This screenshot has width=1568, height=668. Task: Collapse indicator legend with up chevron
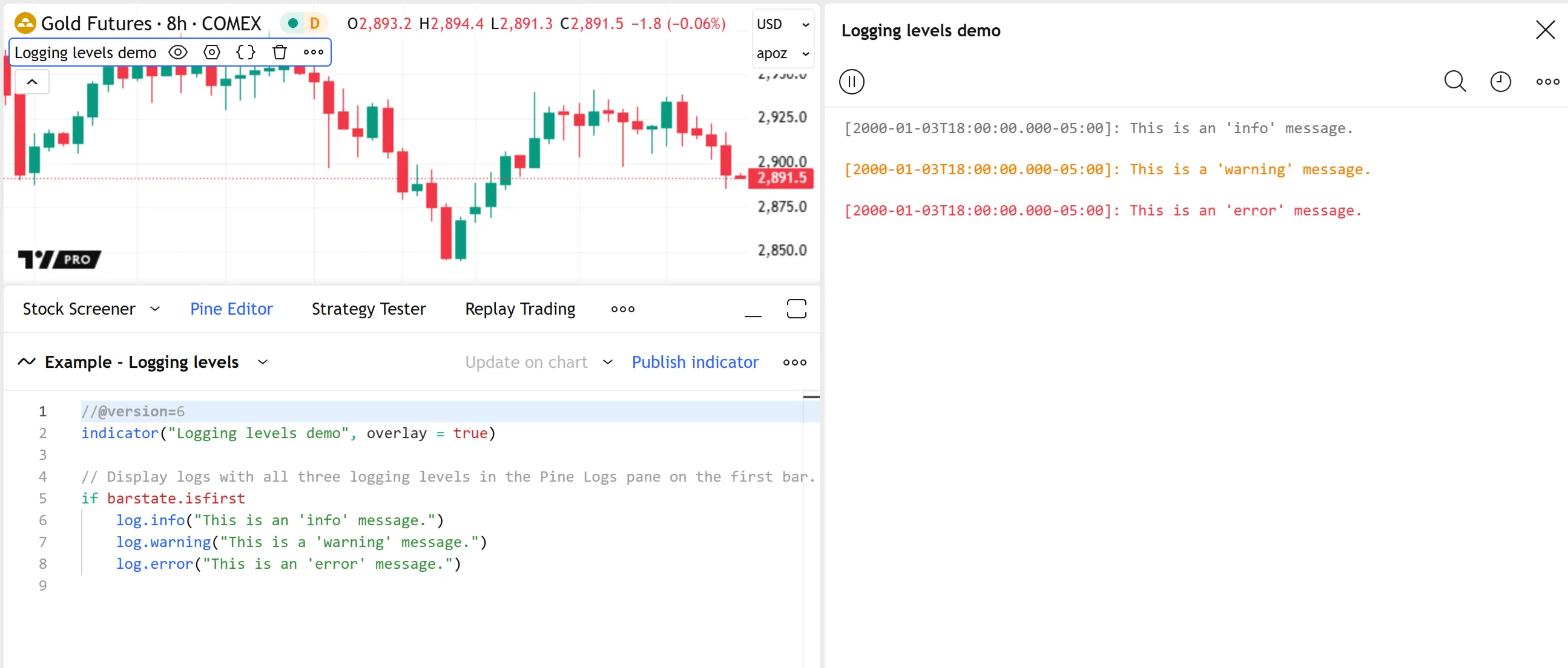tap(32, 82)
